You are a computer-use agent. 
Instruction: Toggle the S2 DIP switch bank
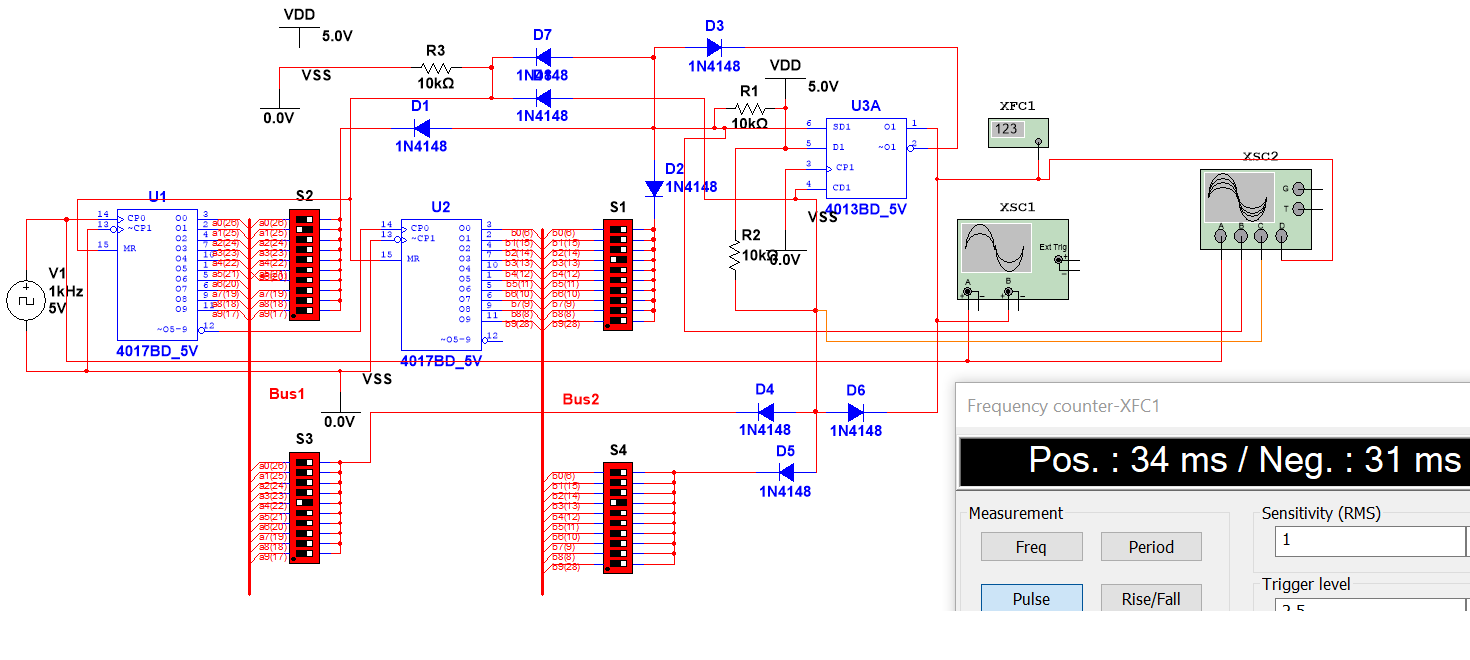click(x=304, y=265)
